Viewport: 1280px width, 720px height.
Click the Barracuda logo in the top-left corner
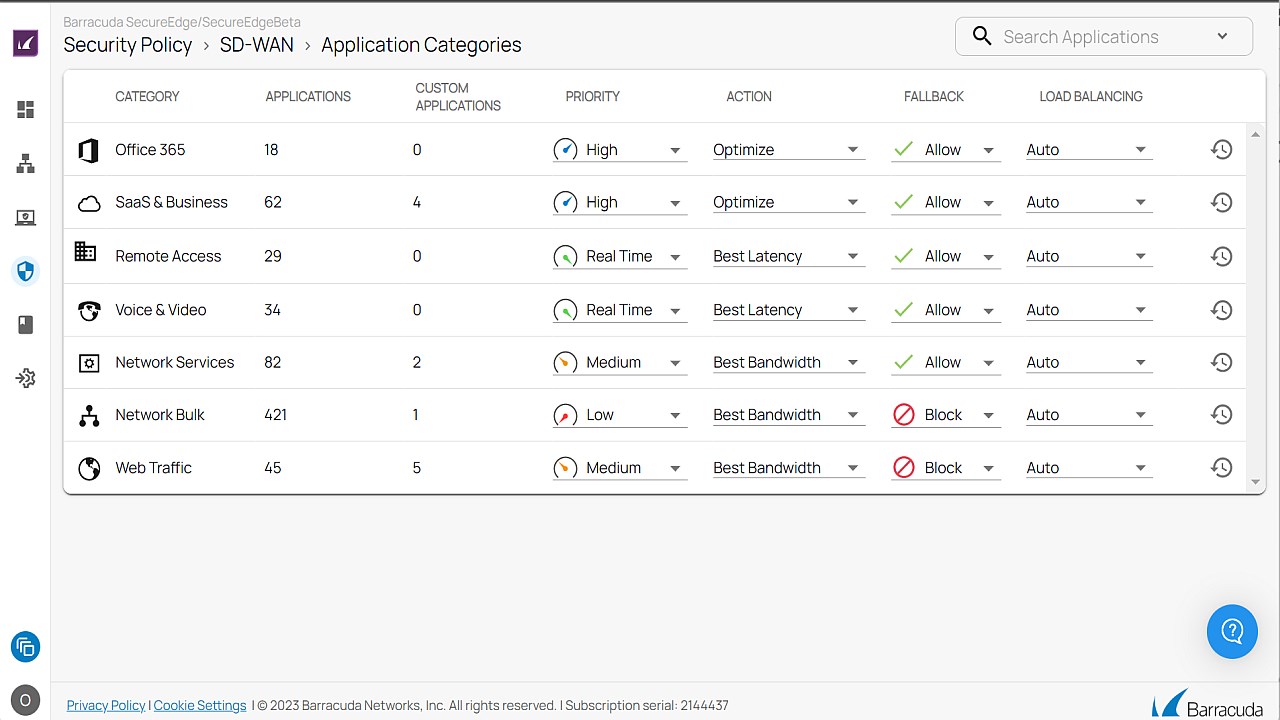26,43
